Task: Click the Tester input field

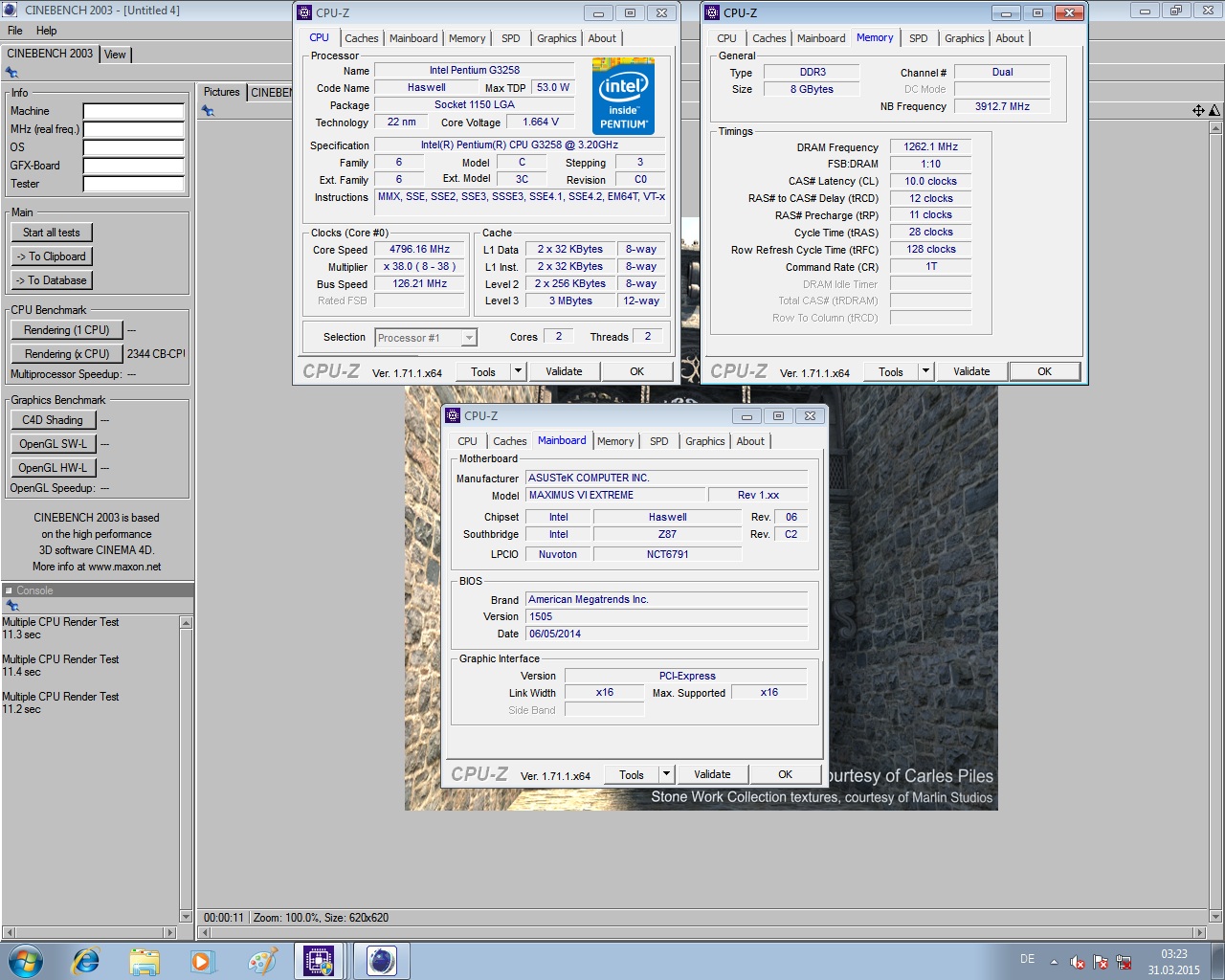Action: [133, 184]
